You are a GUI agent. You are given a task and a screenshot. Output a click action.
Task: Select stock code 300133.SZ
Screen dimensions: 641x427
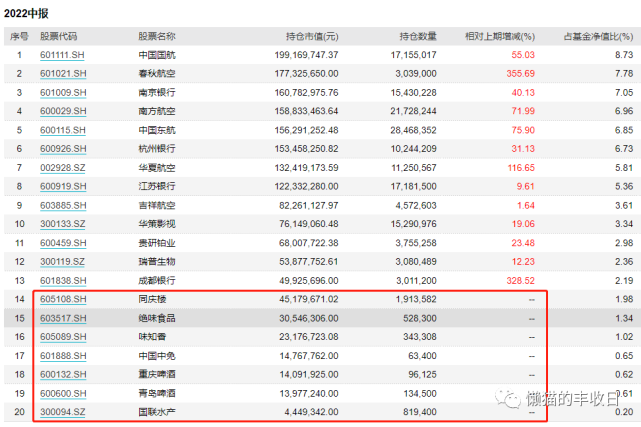63,223
